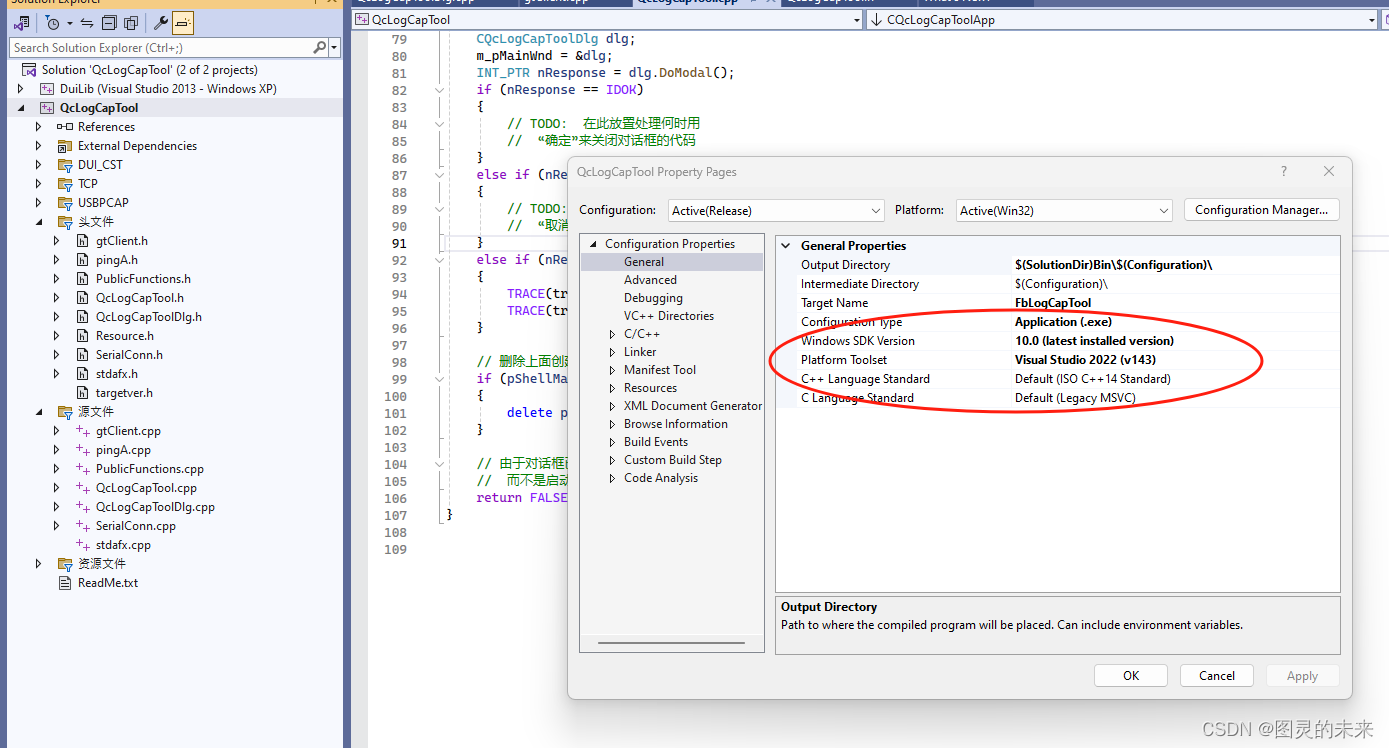
Task: Click the stdafx.h file icon
Action: pyautogui.click(x=84, y=374)
